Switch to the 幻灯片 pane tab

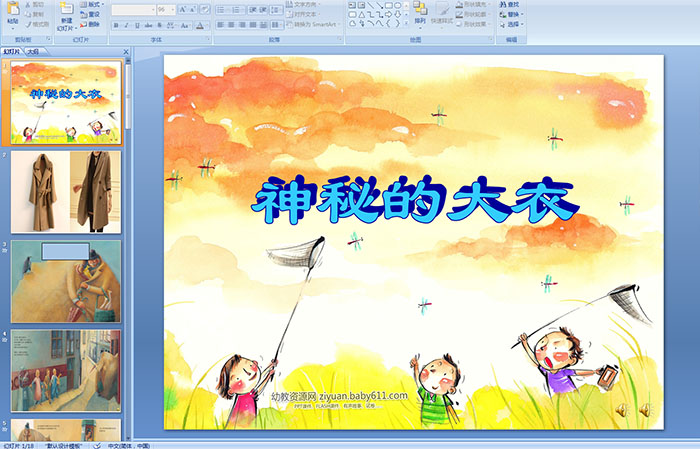click(12, 51)
